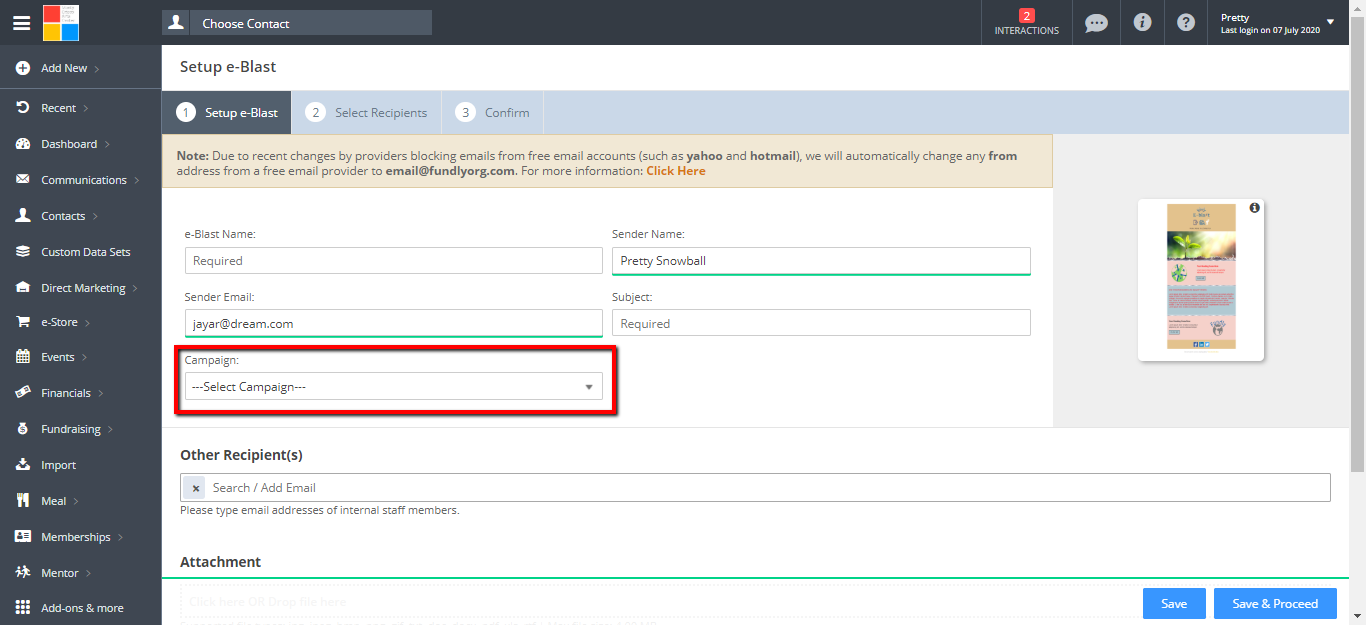The width and height of the screenshot is (1366, 625).
Task: Click the e-Blast Name input field
Action: pos(393,261)
